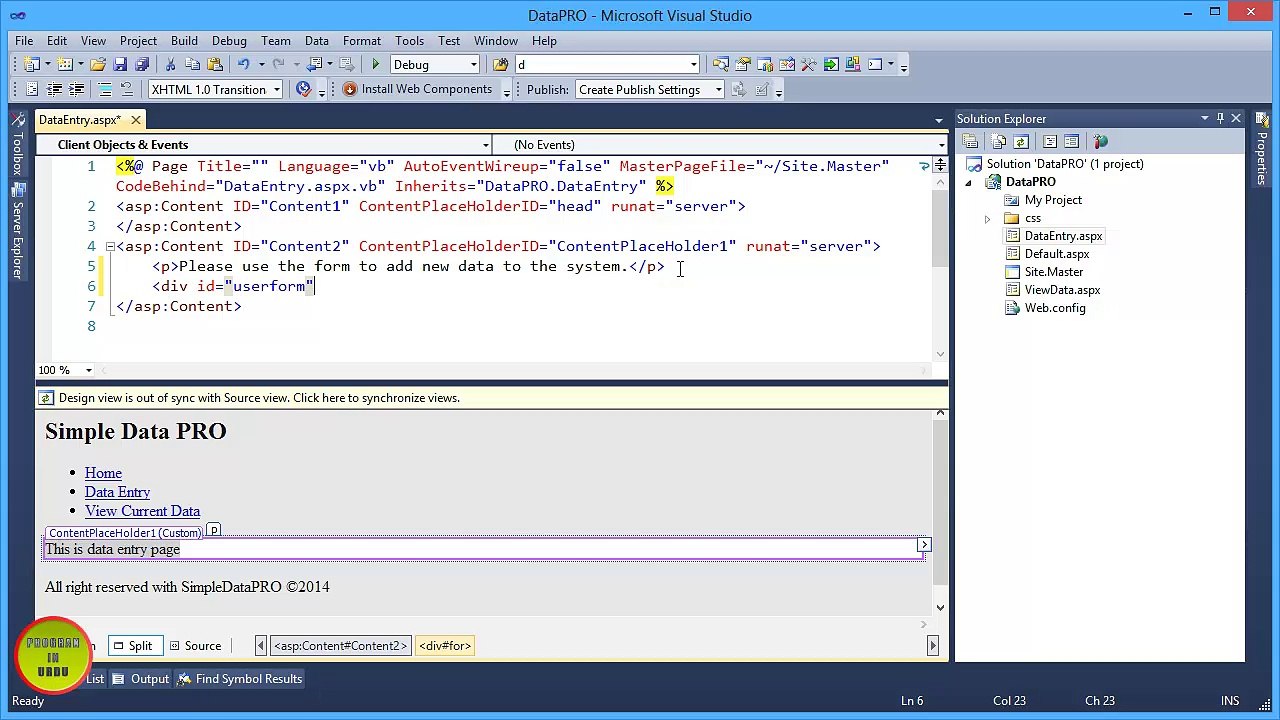This screenshot has width=1280, height=720.
Task: Click the View Current Data link
Action: [x=142, y=511]
